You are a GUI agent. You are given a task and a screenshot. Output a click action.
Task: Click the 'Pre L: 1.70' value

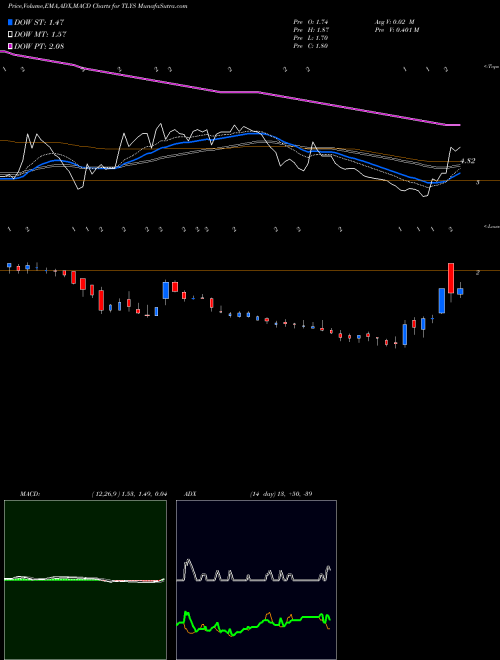311,38
